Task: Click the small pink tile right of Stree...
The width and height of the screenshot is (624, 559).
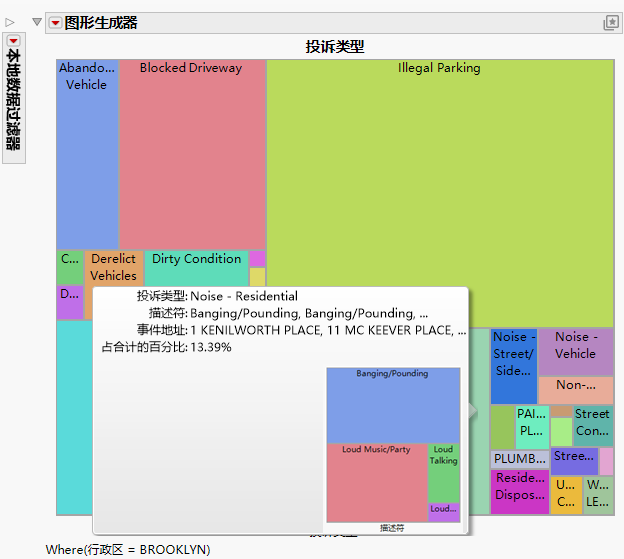Action: 606,461
